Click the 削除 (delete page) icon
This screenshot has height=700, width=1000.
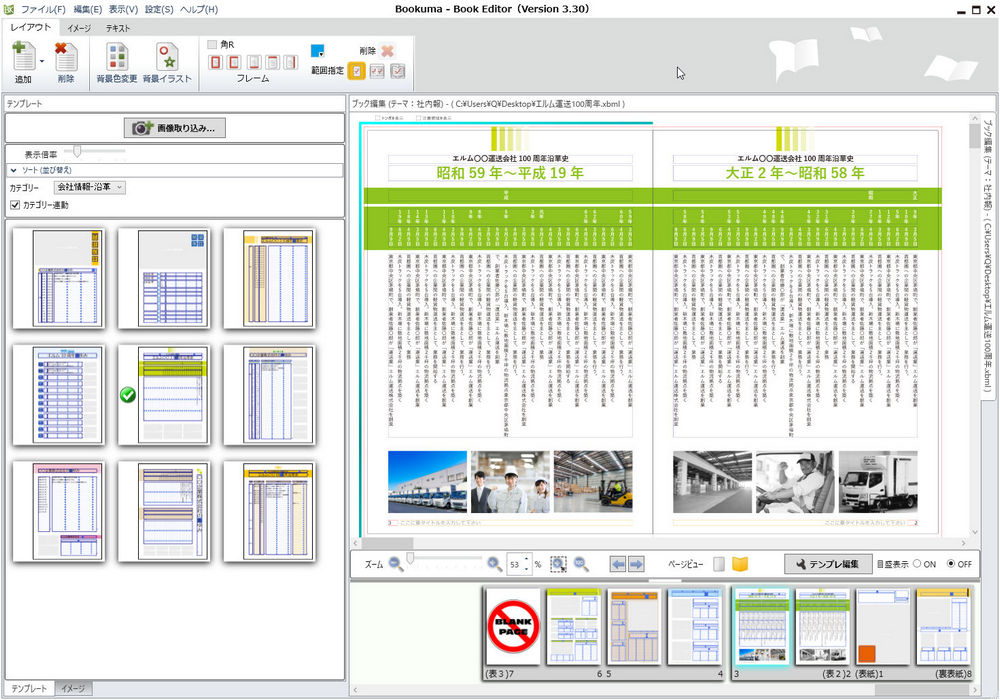[66, 58]
